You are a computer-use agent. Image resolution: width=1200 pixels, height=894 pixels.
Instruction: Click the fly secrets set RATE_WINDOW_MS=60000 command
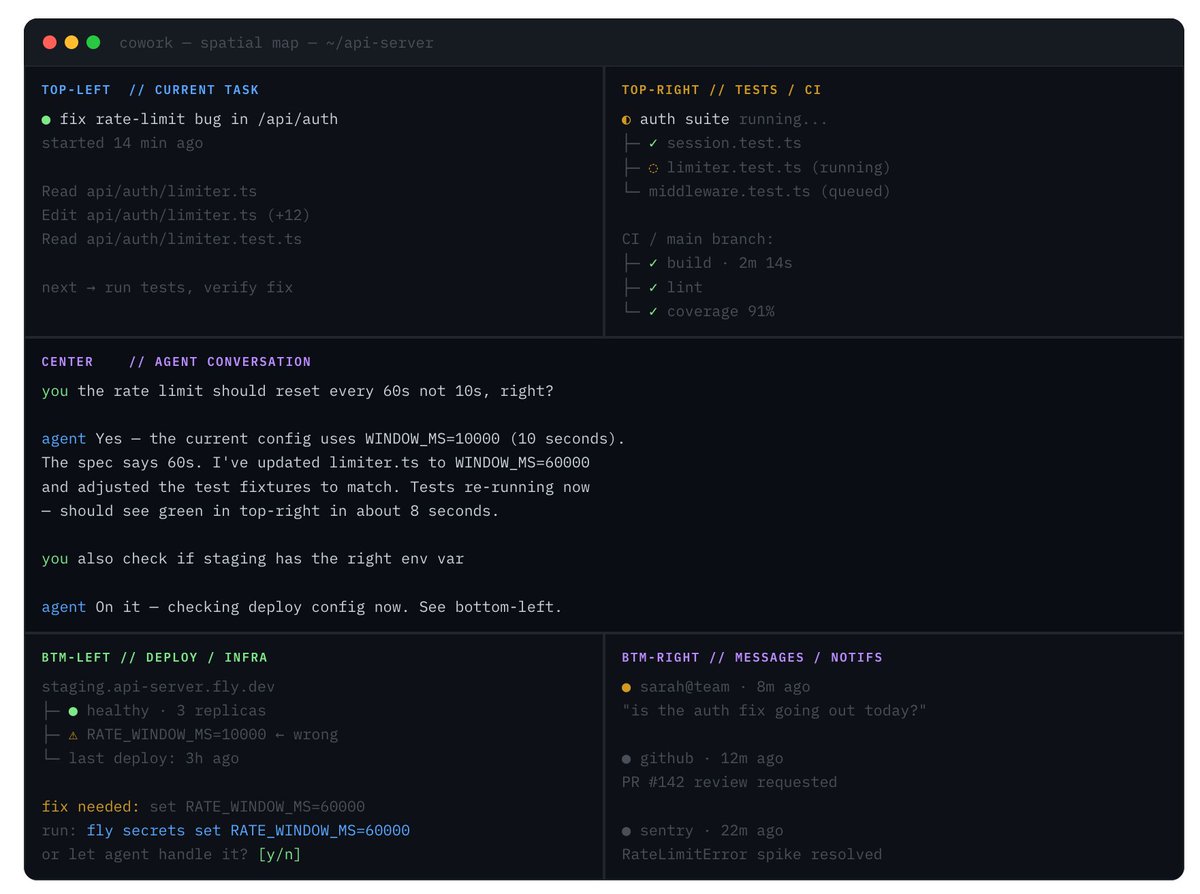(x=248, y=831)
